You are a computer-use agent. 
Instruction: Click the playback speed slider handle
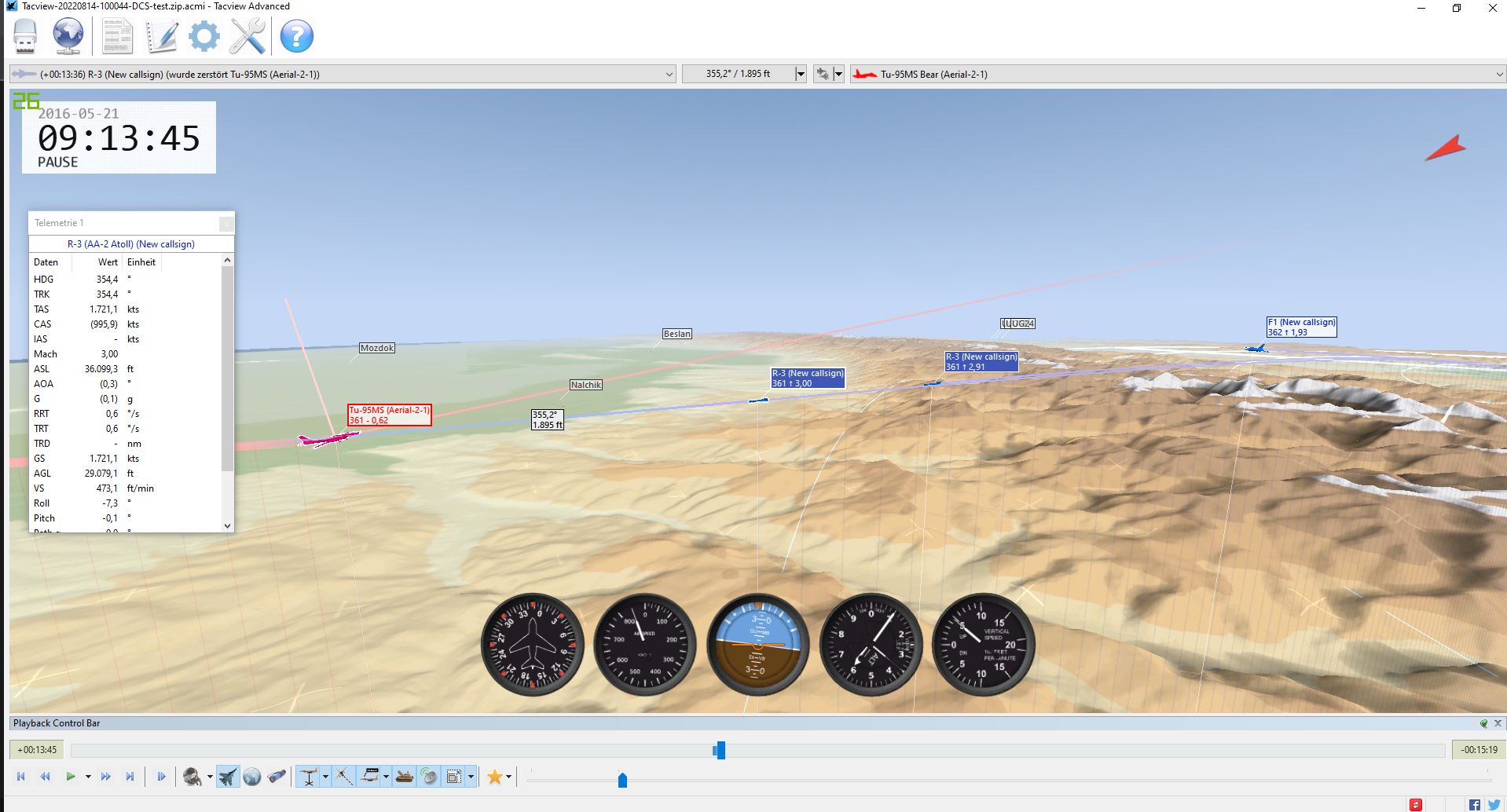click(622, 780)
